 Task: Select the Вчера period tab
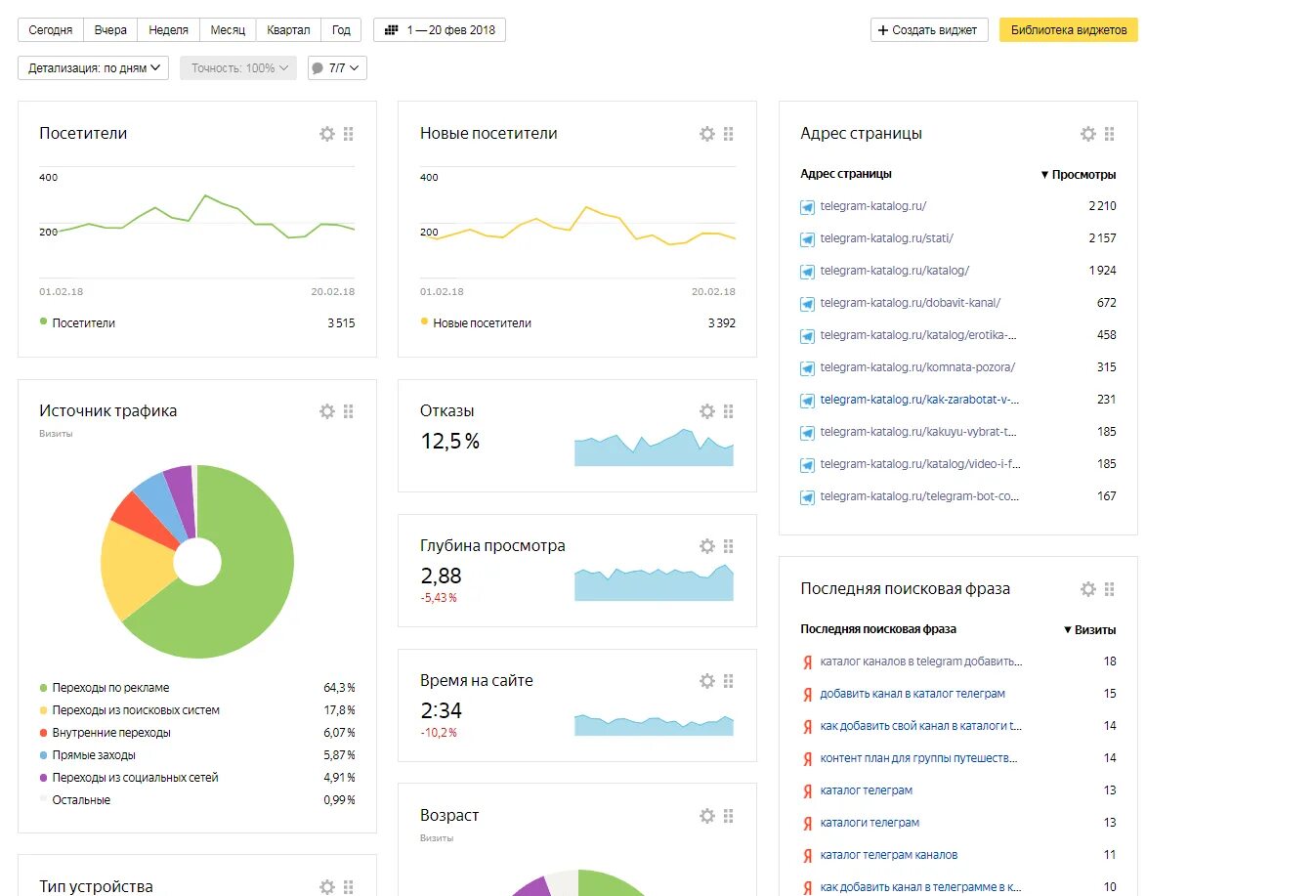[110, 30]
